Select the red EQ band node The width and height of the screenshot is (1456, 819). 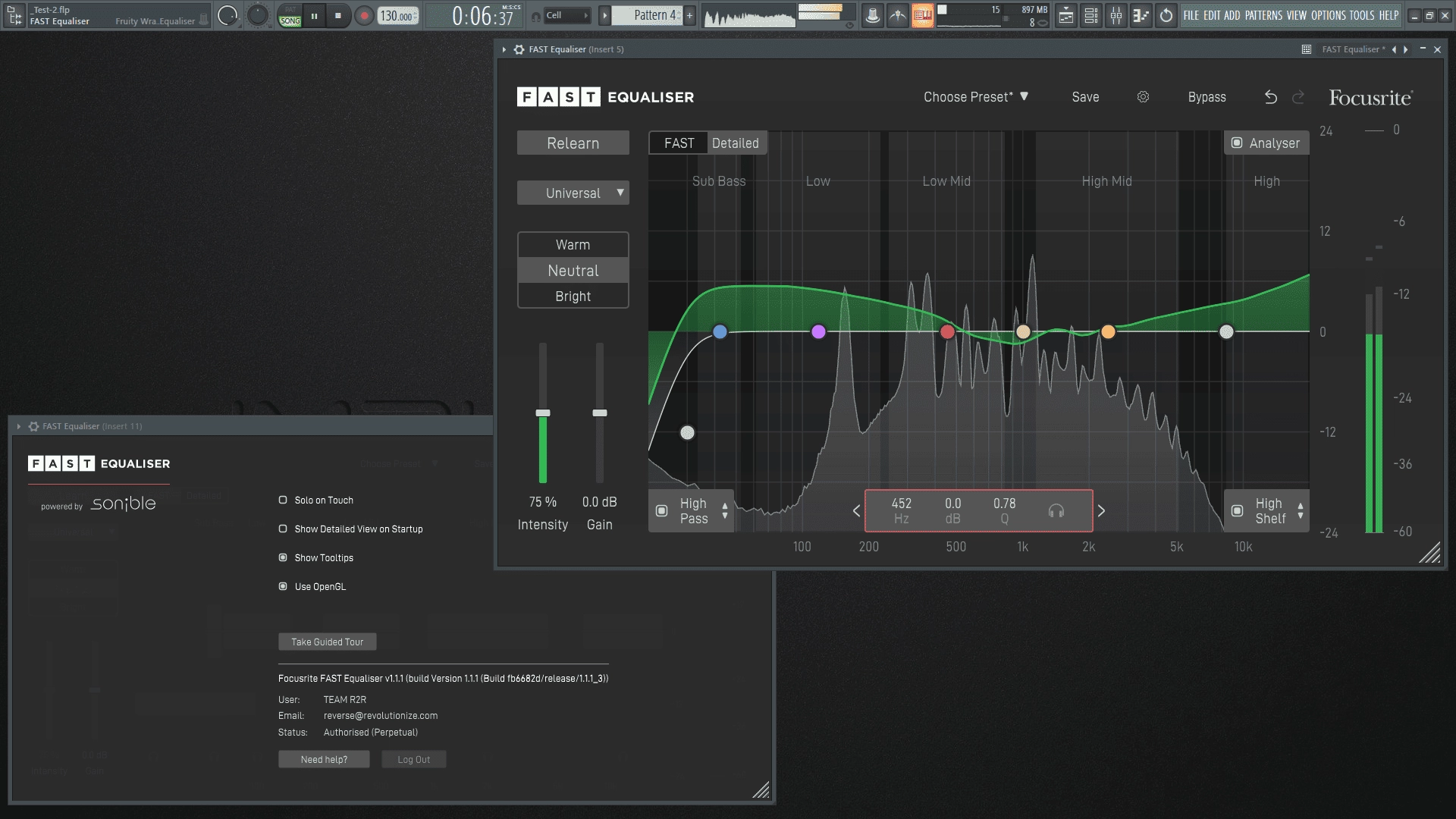coord(947,331)
